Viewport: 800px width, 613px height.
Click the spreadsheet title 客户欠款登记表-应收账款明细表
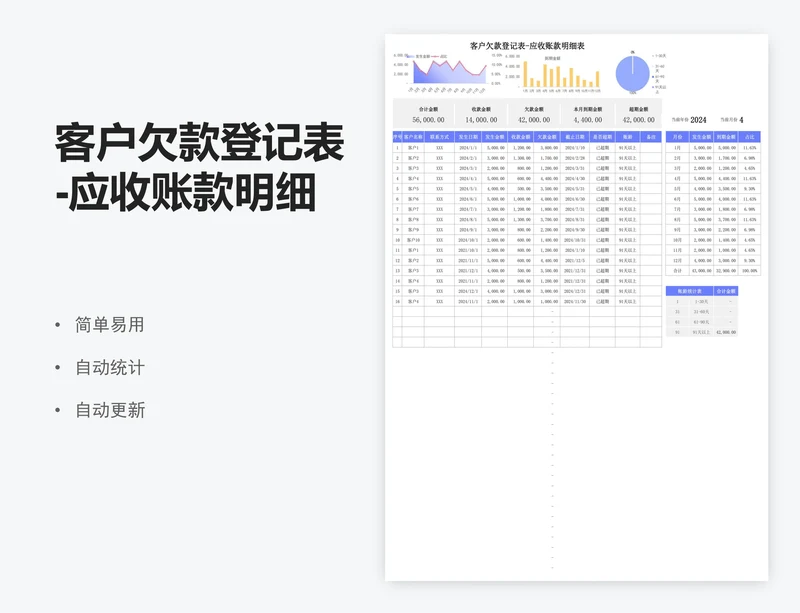[x=527, y=46]
